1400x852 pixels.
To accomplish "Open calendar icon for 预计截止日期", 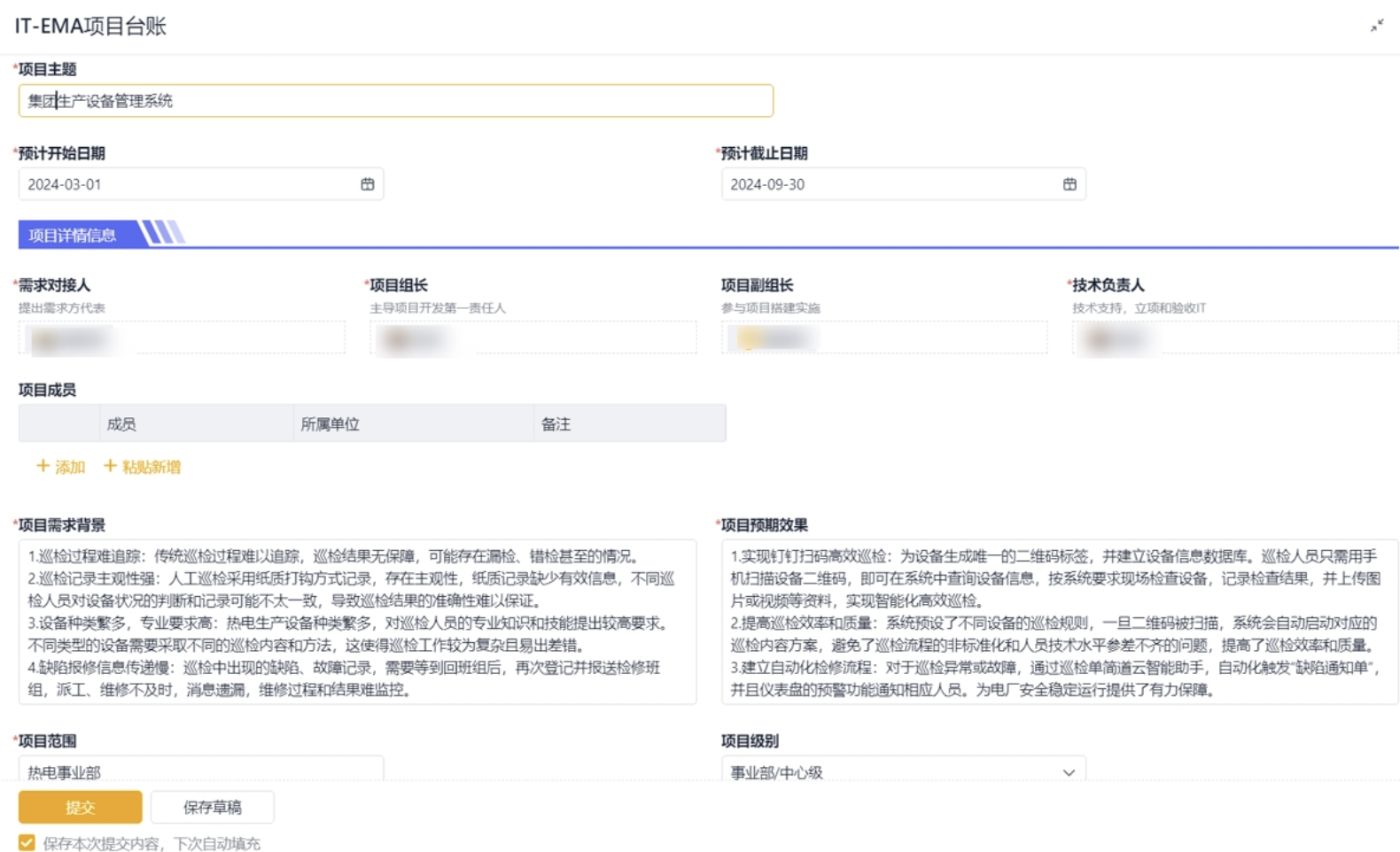I will pos(1069,184).
